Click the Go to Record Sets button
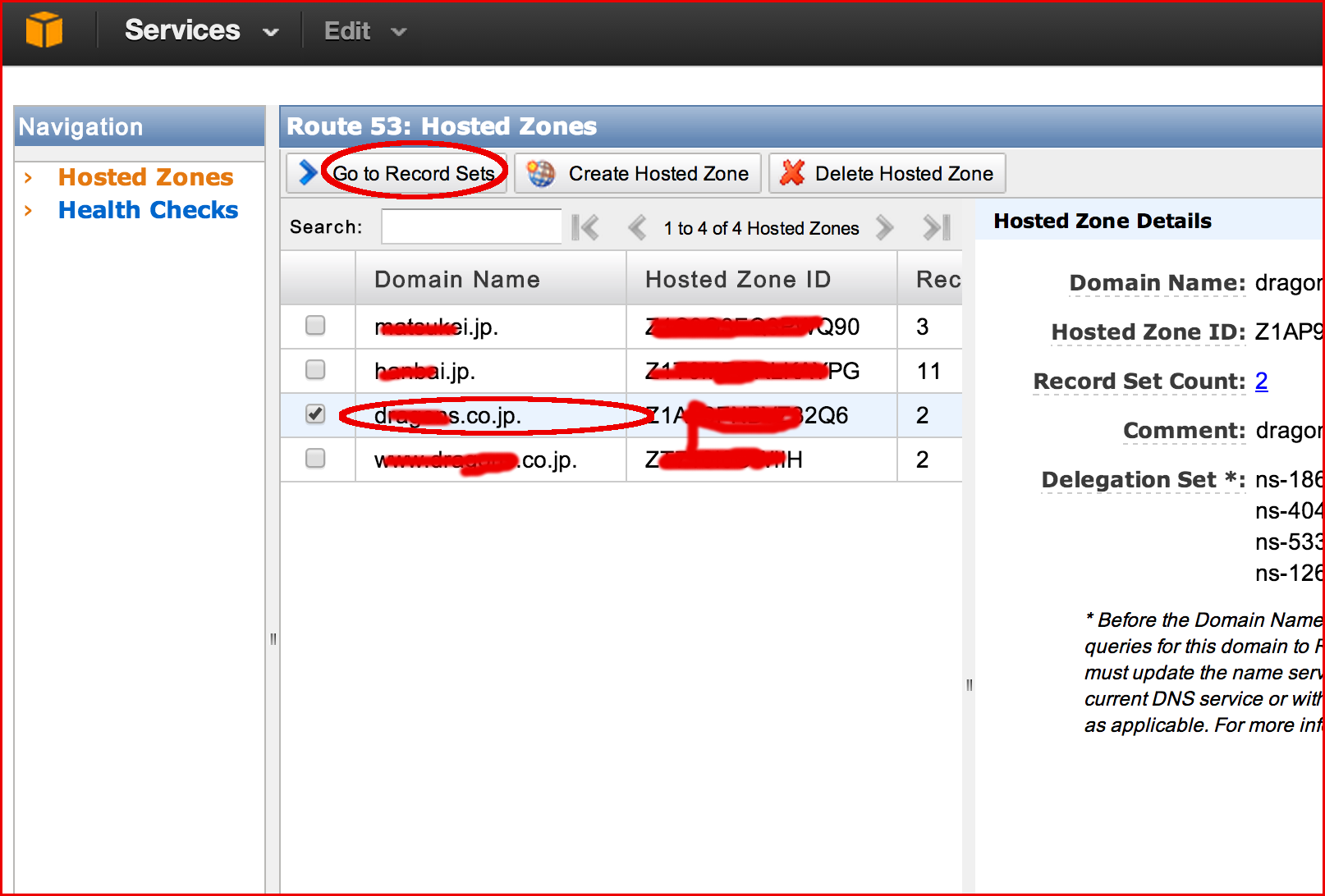Viewport: 1325px width, 896px height. pos(397,173)
